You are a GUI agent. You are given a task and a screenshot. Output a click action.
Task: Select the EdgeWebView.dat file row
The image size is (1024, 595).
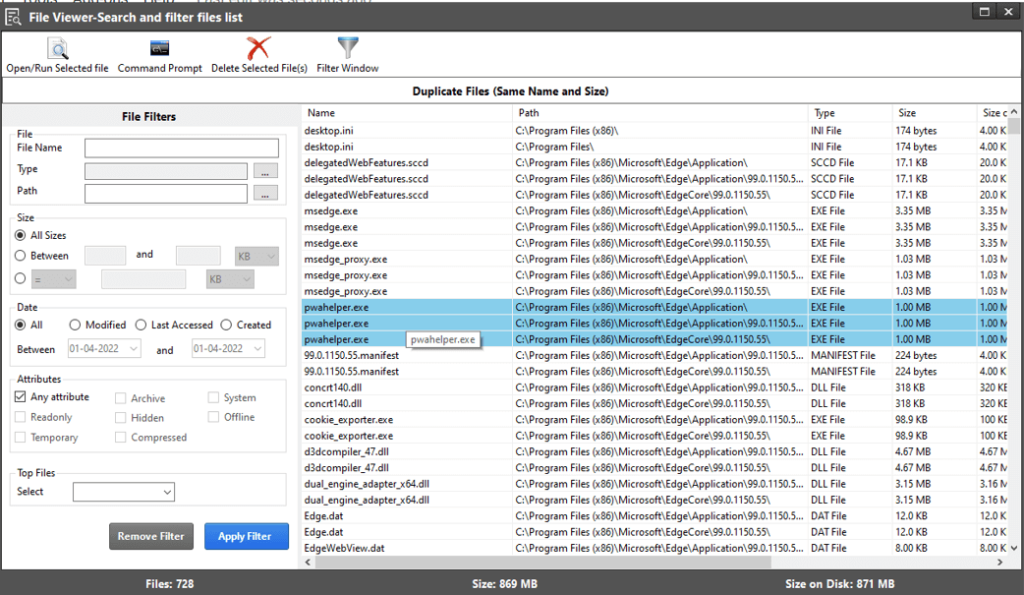click(x=654, y=548)
